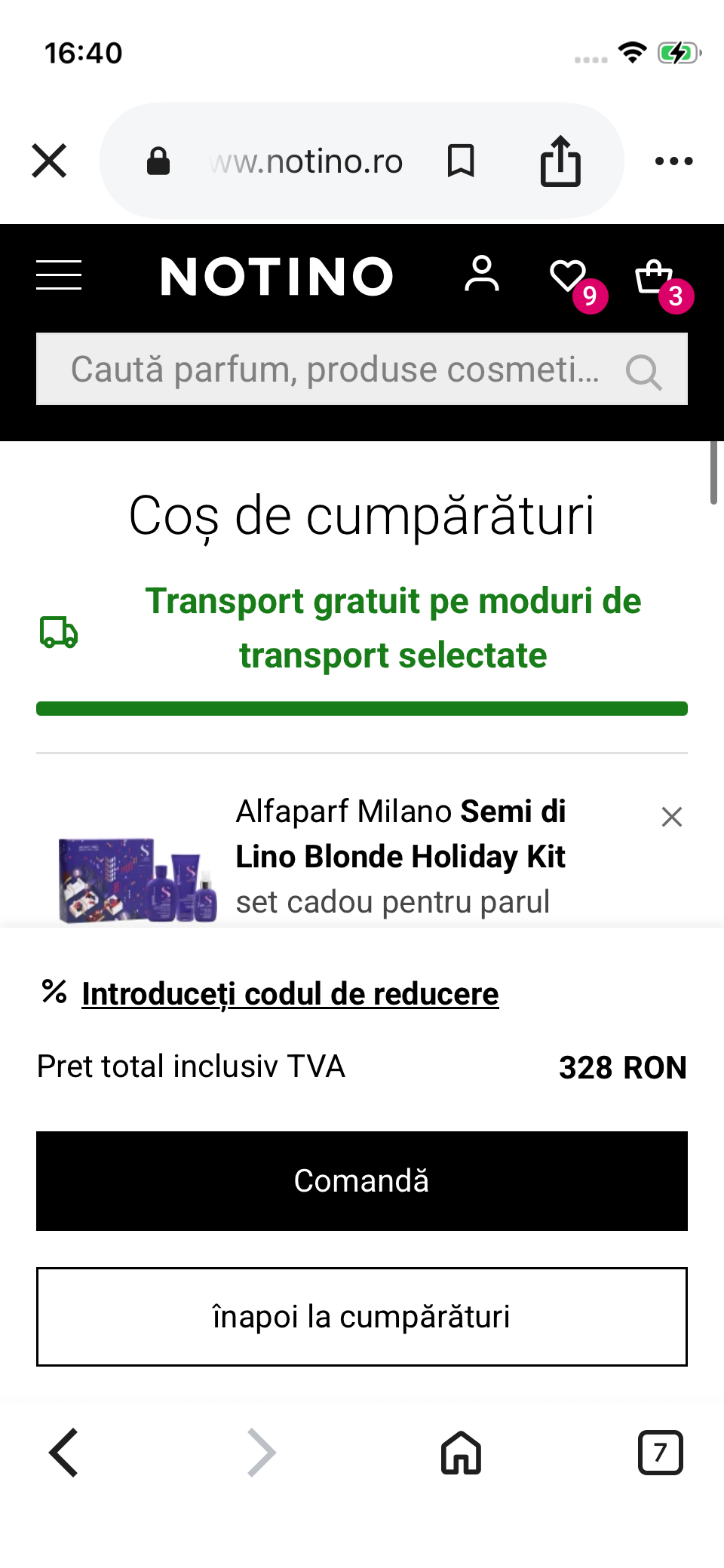Open the hamburger navigation menu
Image resolution: width=724 pixels, height=1568 pixels.
[59, 275]
